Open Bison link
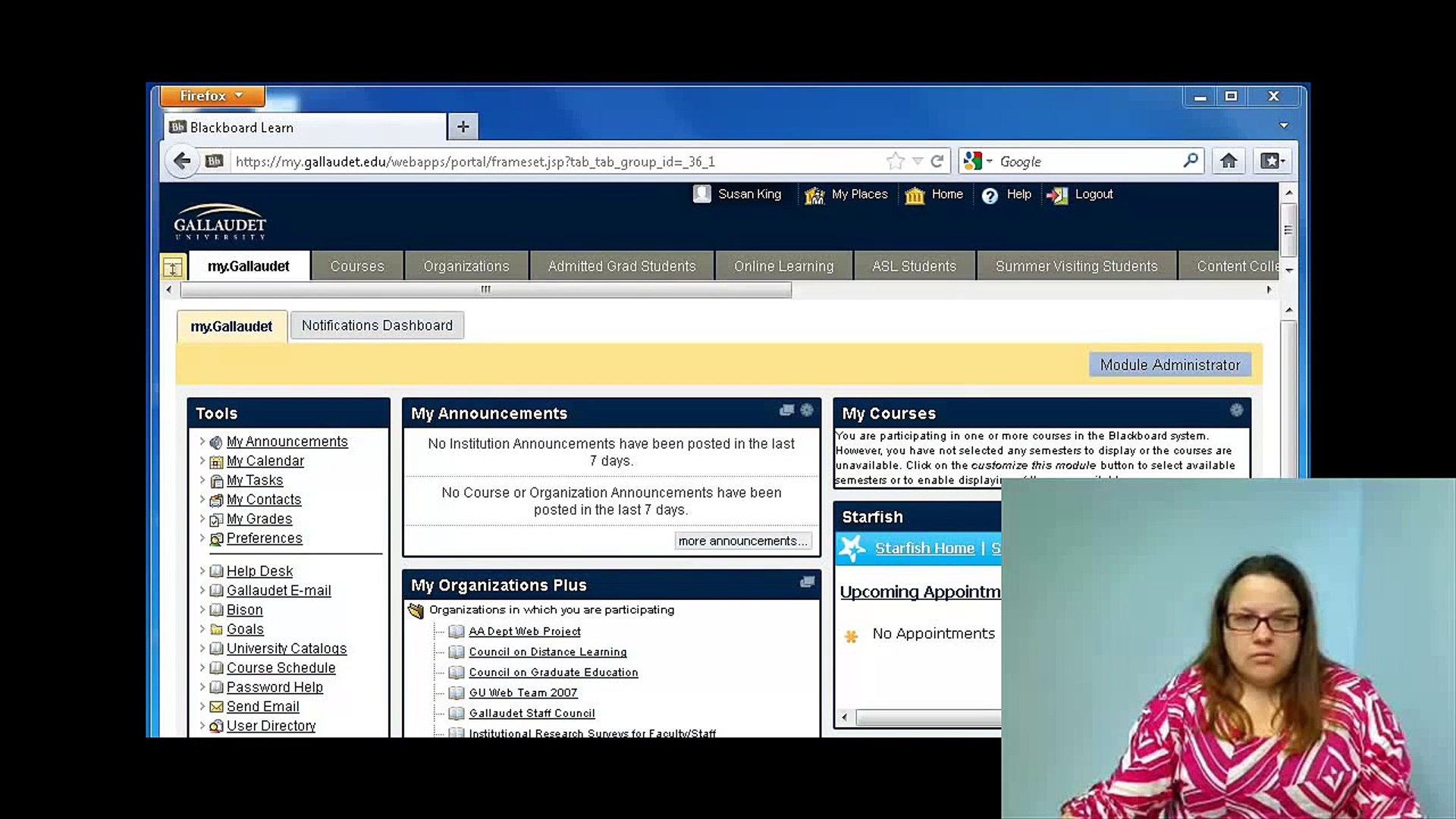The height and width of the screenshot is (819, 1456). [245, 610]
